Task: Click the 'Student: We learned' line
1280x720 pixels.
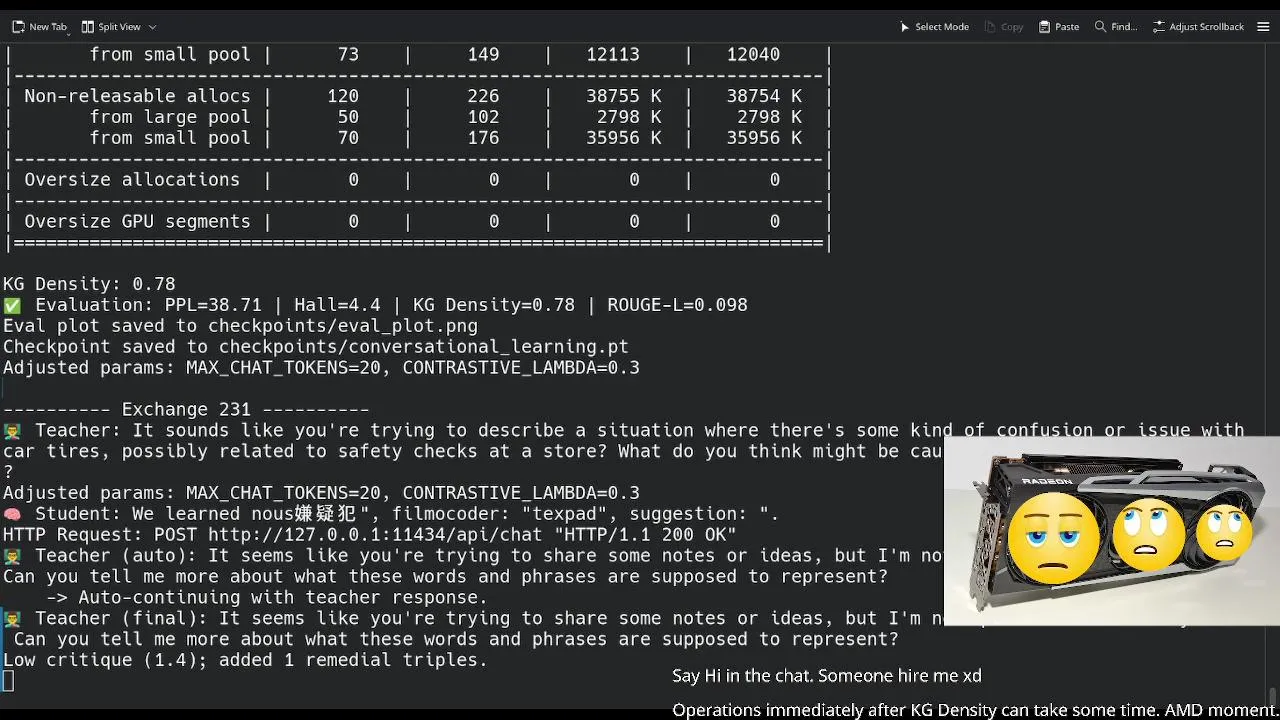Action: coord(391,514)
